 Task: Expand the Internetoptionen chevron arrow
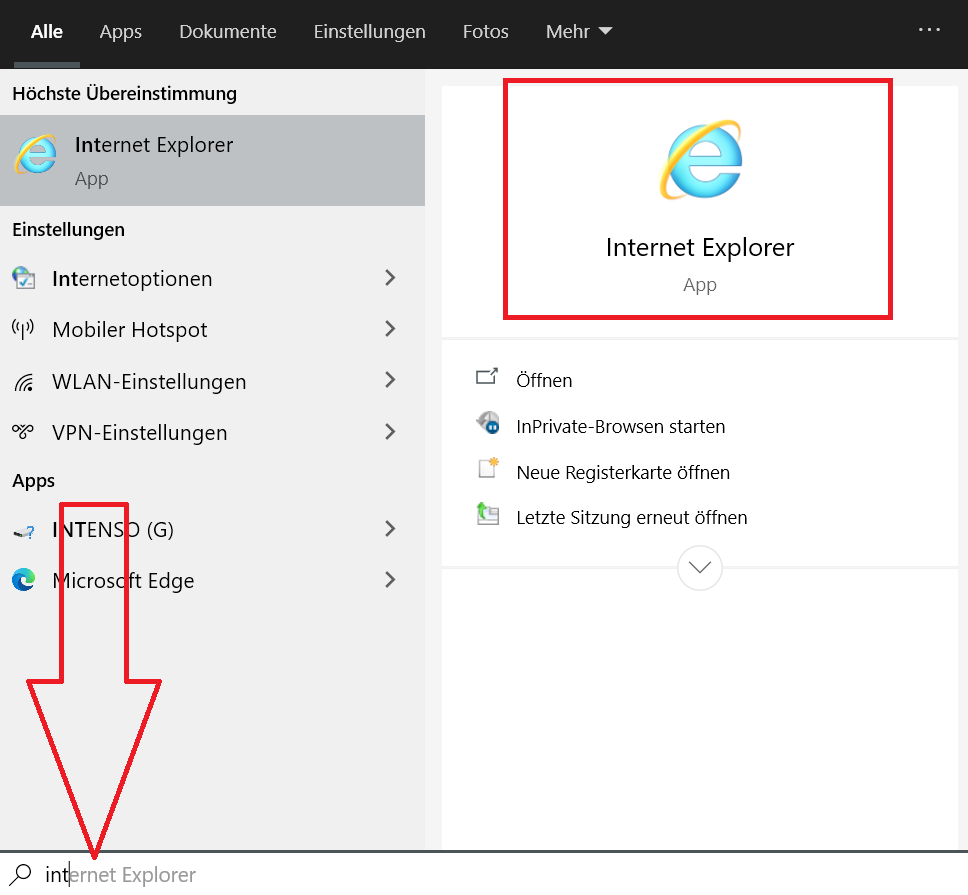[x=390, y=278]
